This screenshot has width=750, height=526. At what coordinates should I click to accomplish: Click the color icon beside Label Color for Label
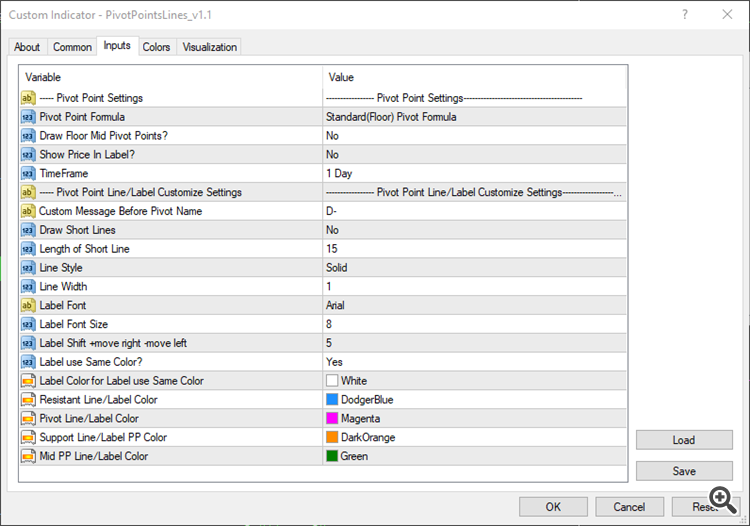tap(28, 381)
